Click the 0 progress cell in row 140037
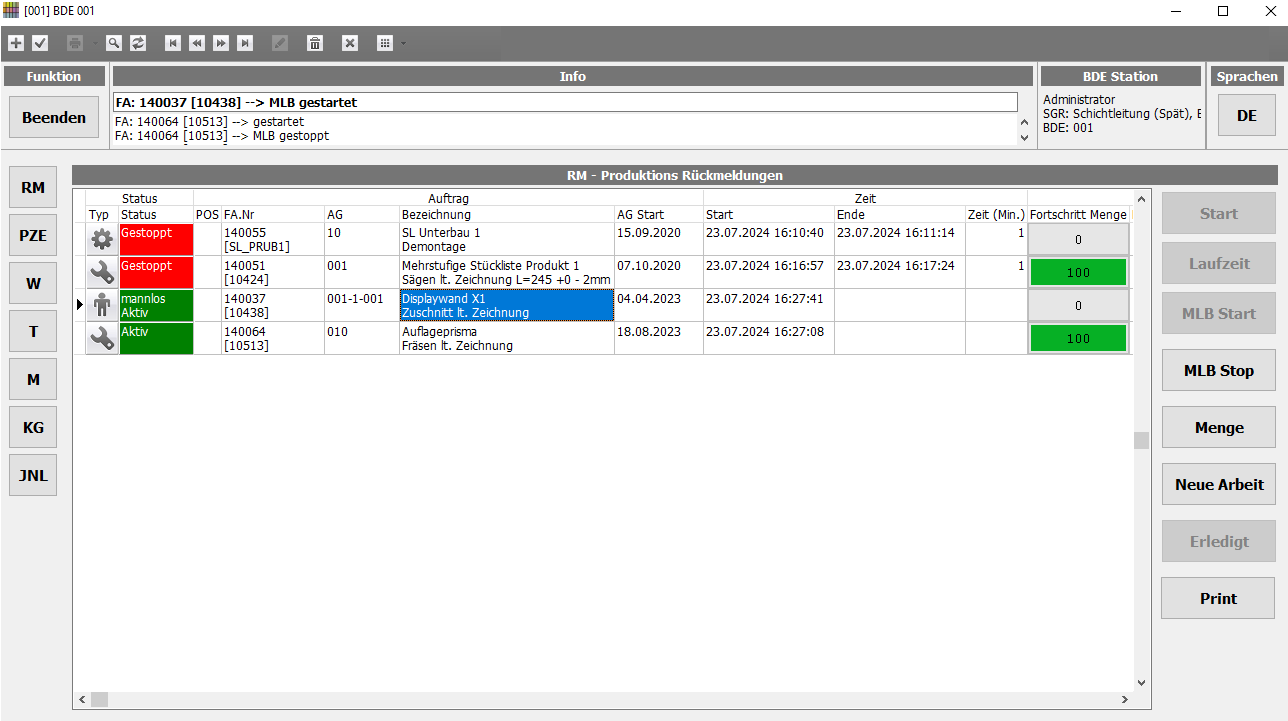1288x721 pixels. point(1078,305)
